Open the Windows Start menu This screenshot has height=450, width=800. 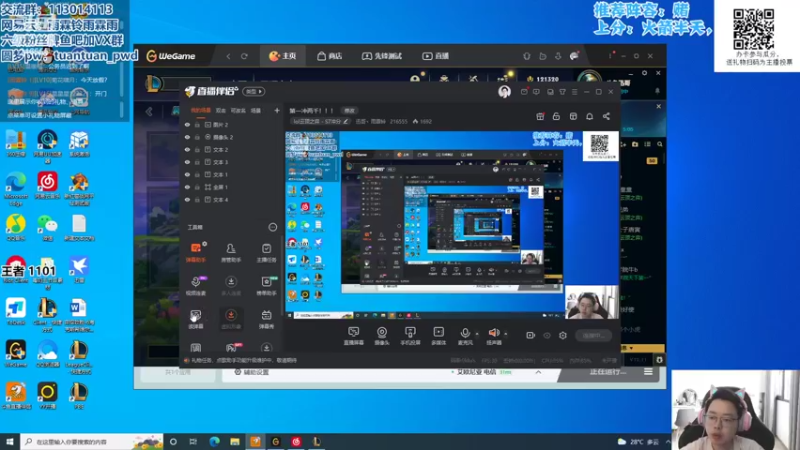(x=10, y=442)
